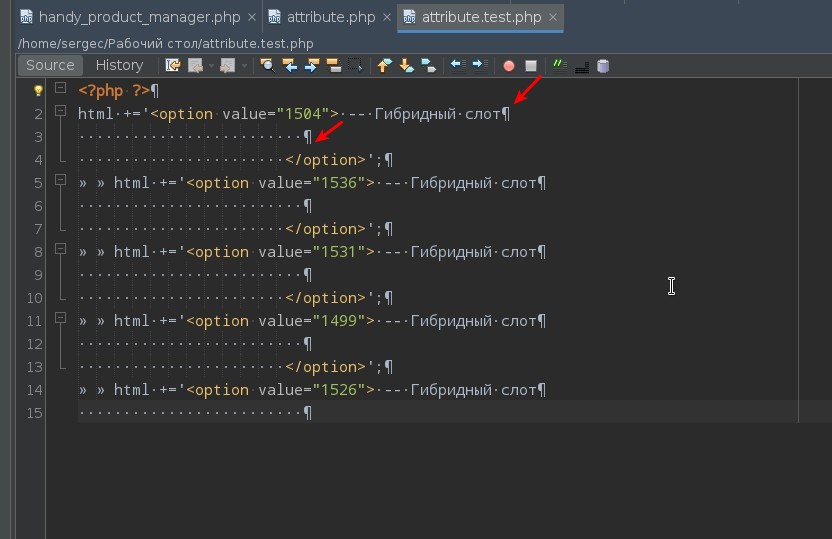Screen dimensions: 832x539
Task: Collapse the code fold at line 2
Action: 61,112
